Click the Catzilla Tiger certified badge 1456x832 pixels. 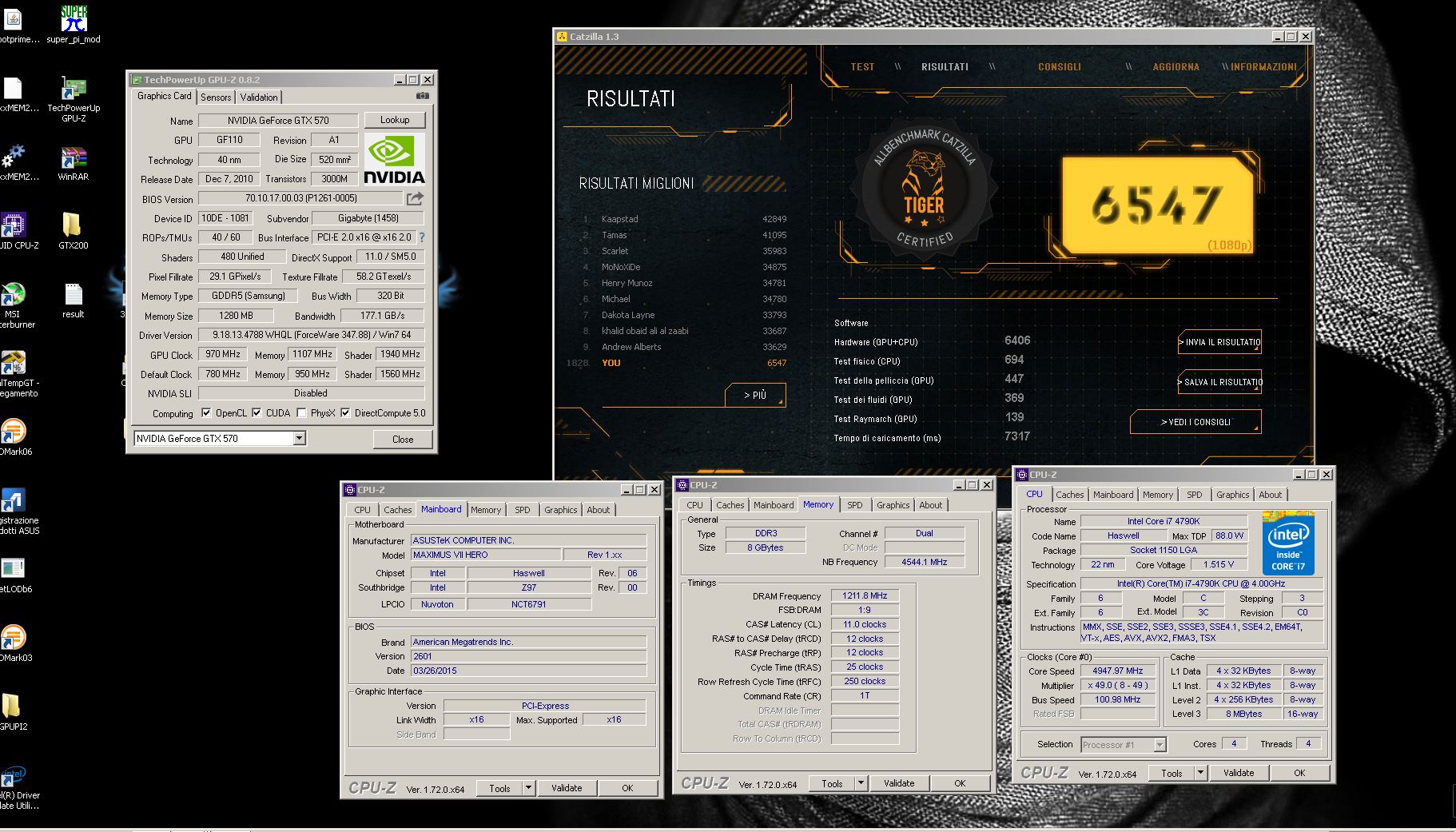(924, 189)
